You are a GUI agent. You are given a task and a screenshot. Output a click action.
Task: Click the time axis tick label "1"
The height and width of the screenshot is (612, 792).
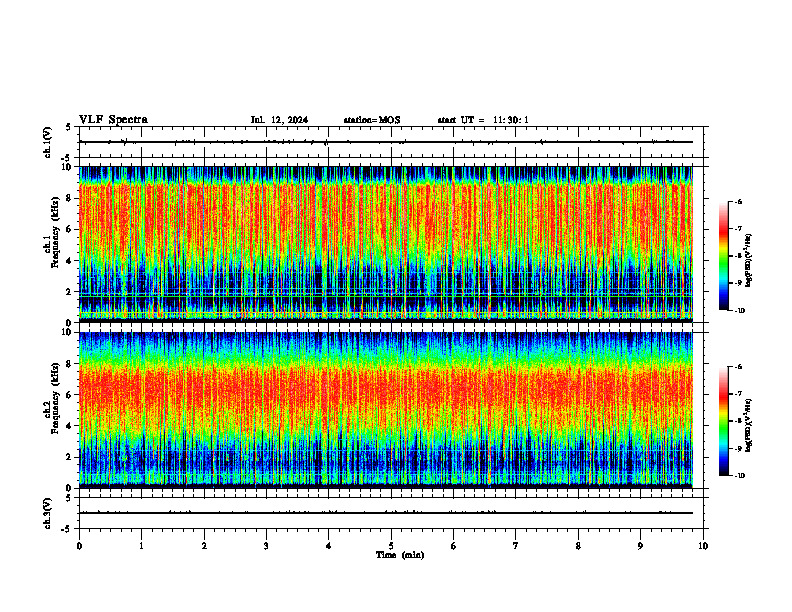click(x=141, y=546)
